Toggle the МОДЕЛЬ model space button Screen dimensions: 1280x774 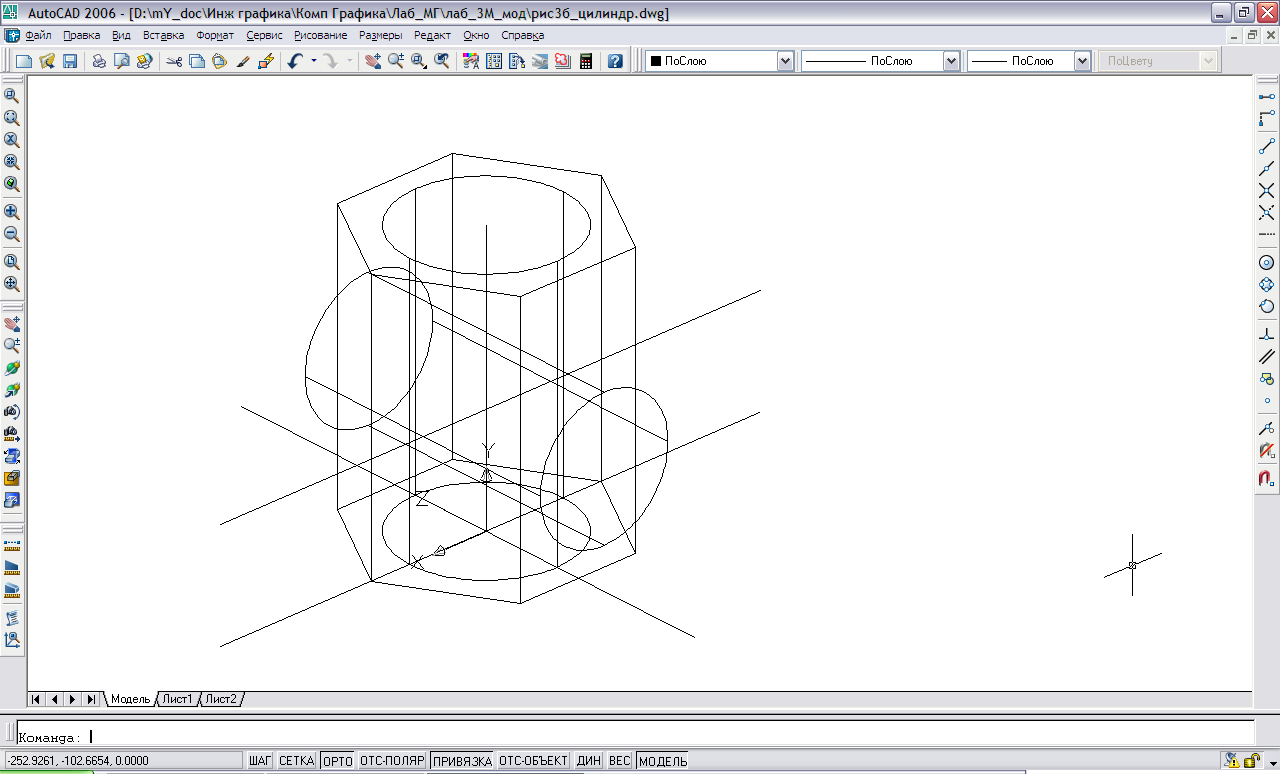[x=663, y=761]
